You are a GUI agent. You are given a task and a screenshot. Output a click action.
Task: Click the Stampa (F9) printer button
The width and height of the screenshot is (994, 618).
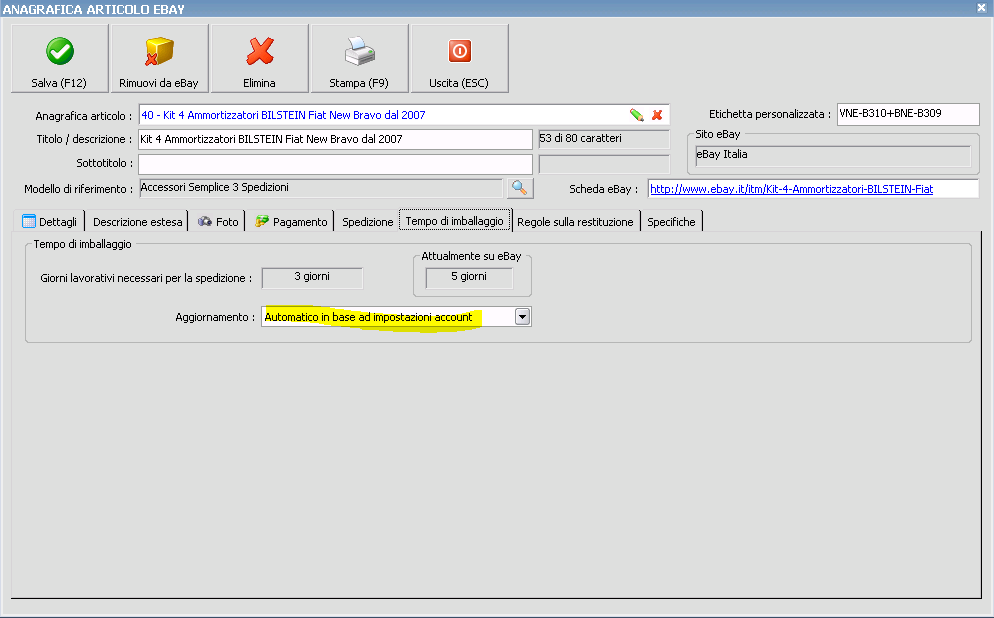pos(359,58)
